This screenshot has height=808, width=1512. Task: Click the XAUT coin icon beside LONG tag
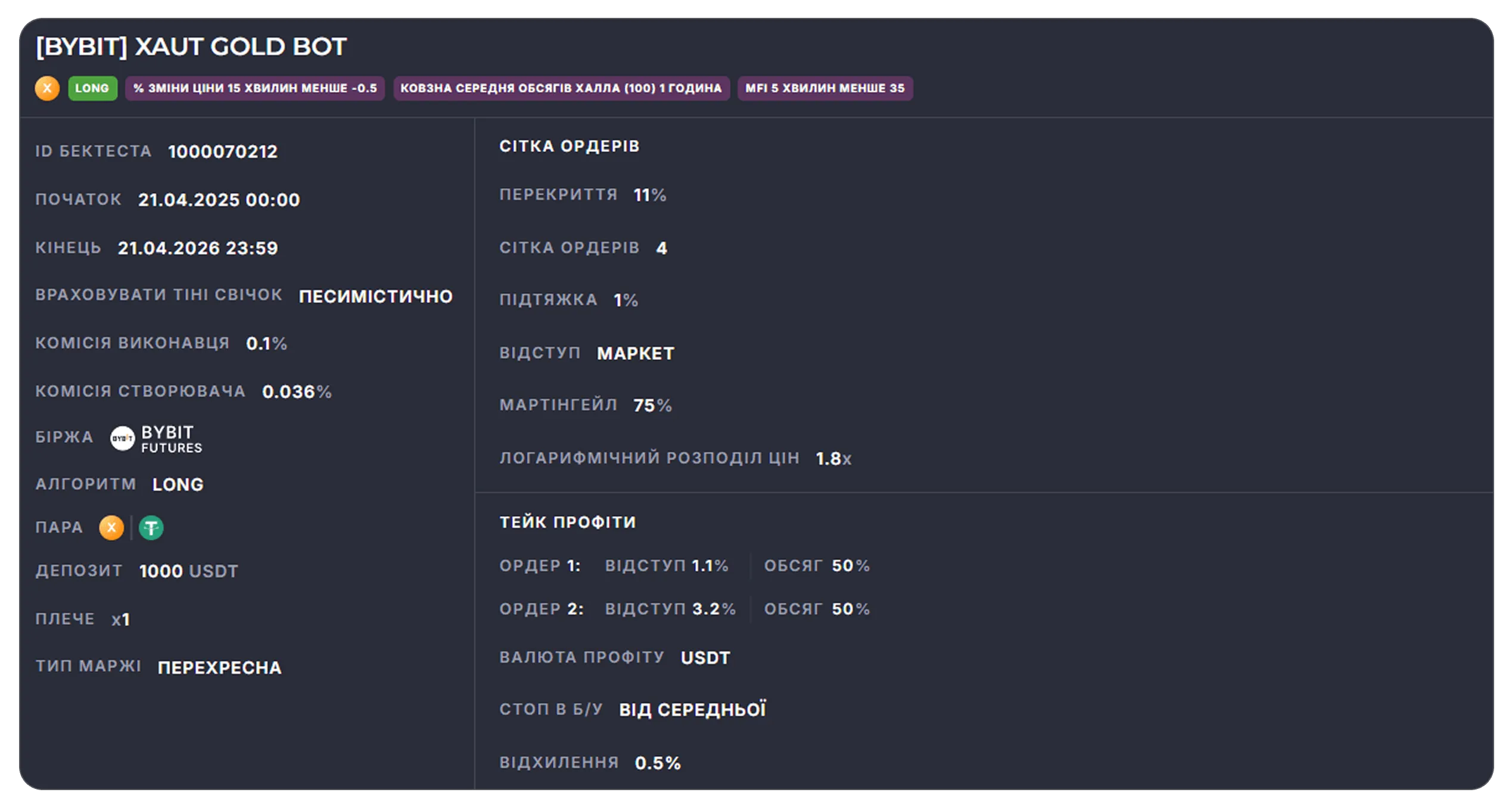[47, 88]
